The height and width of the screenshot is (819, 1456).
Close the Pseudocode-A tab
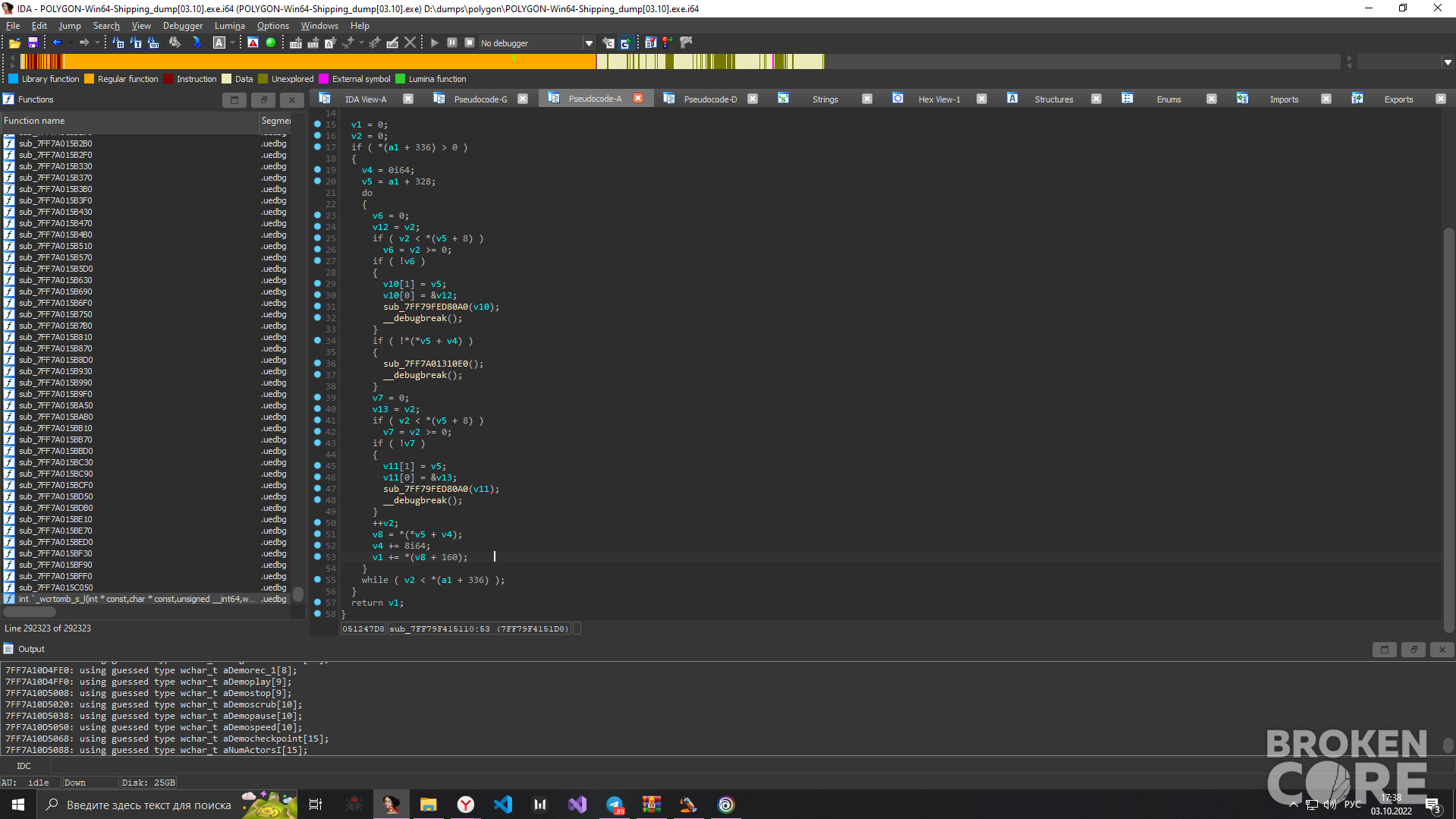point(638,99)
